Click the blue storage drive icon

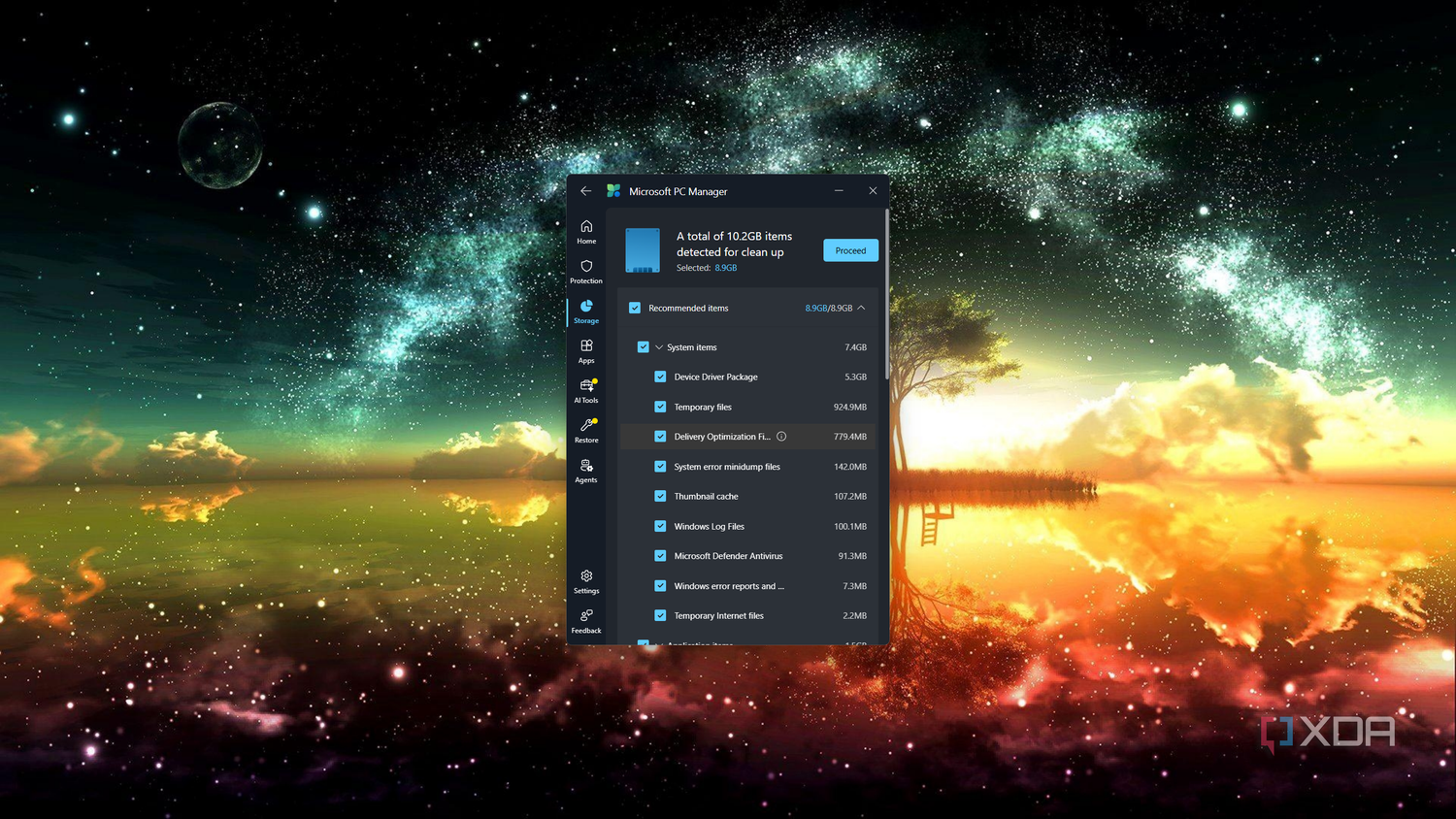point(643,250)
